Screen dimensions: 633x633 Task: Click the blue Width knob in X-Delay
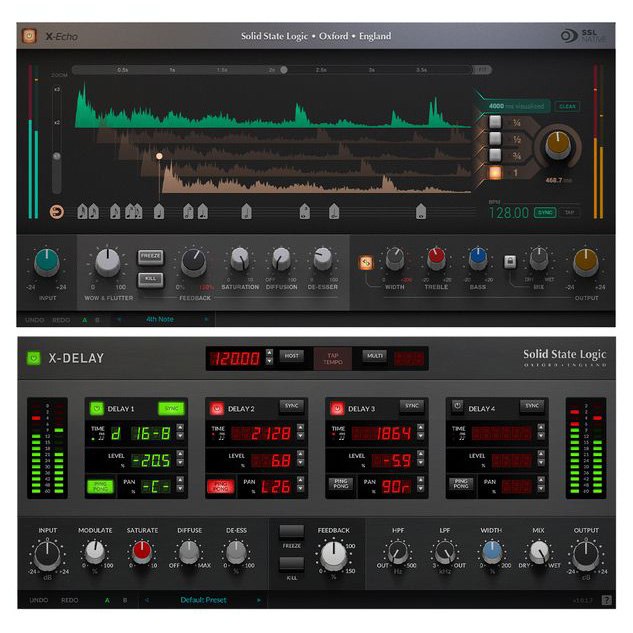pos(492,552)
